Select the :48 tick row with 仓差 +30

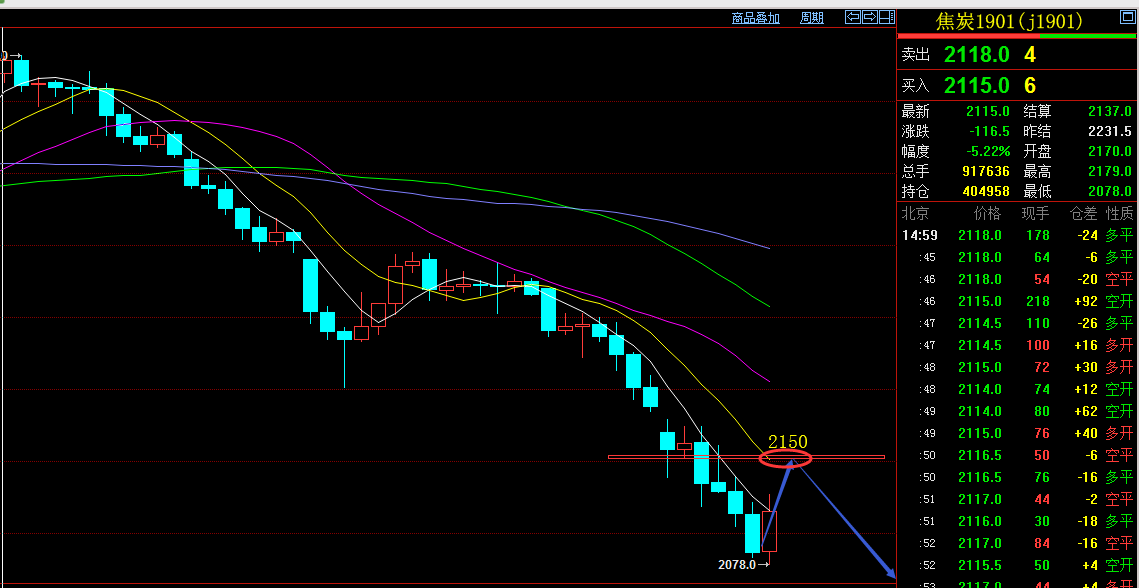coord(1017,367)
